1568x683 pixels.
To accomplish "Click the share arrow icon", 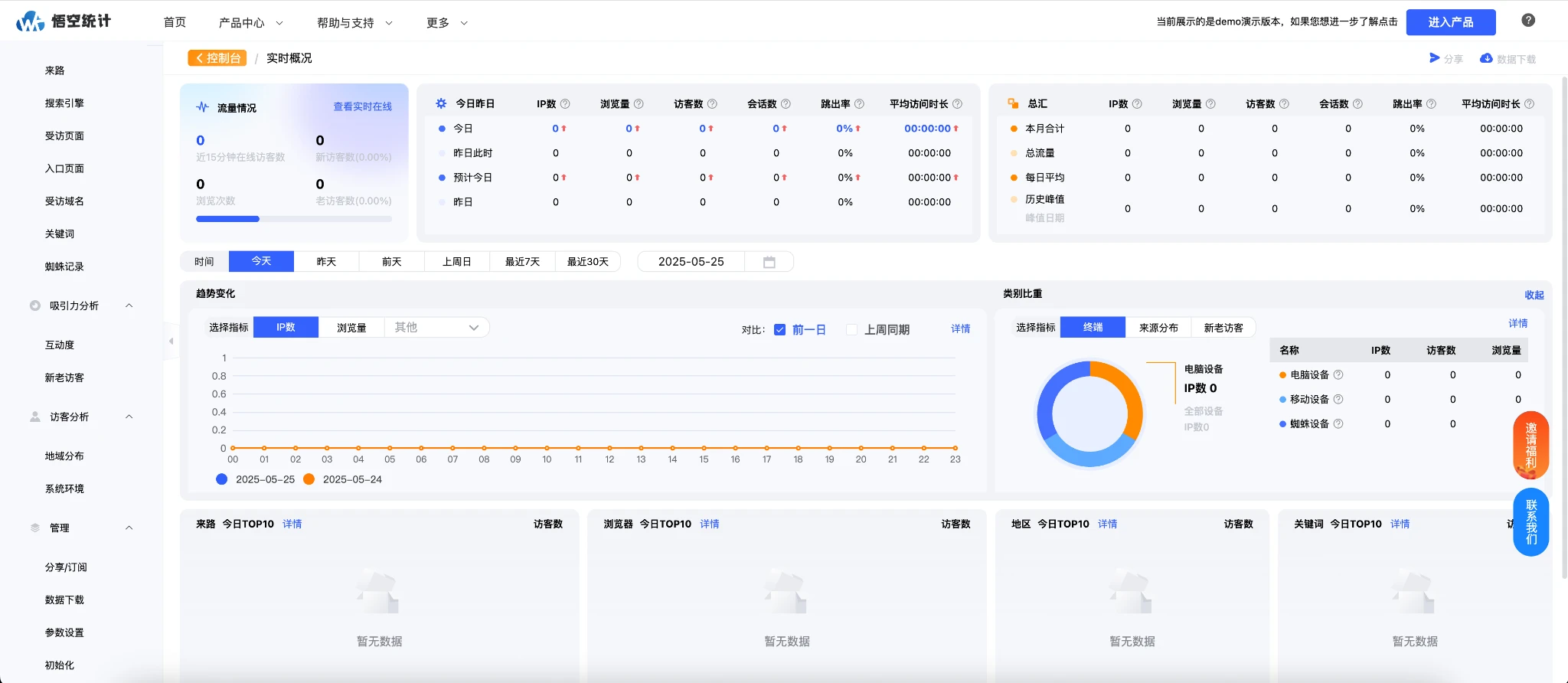I will pos(1434,58).
